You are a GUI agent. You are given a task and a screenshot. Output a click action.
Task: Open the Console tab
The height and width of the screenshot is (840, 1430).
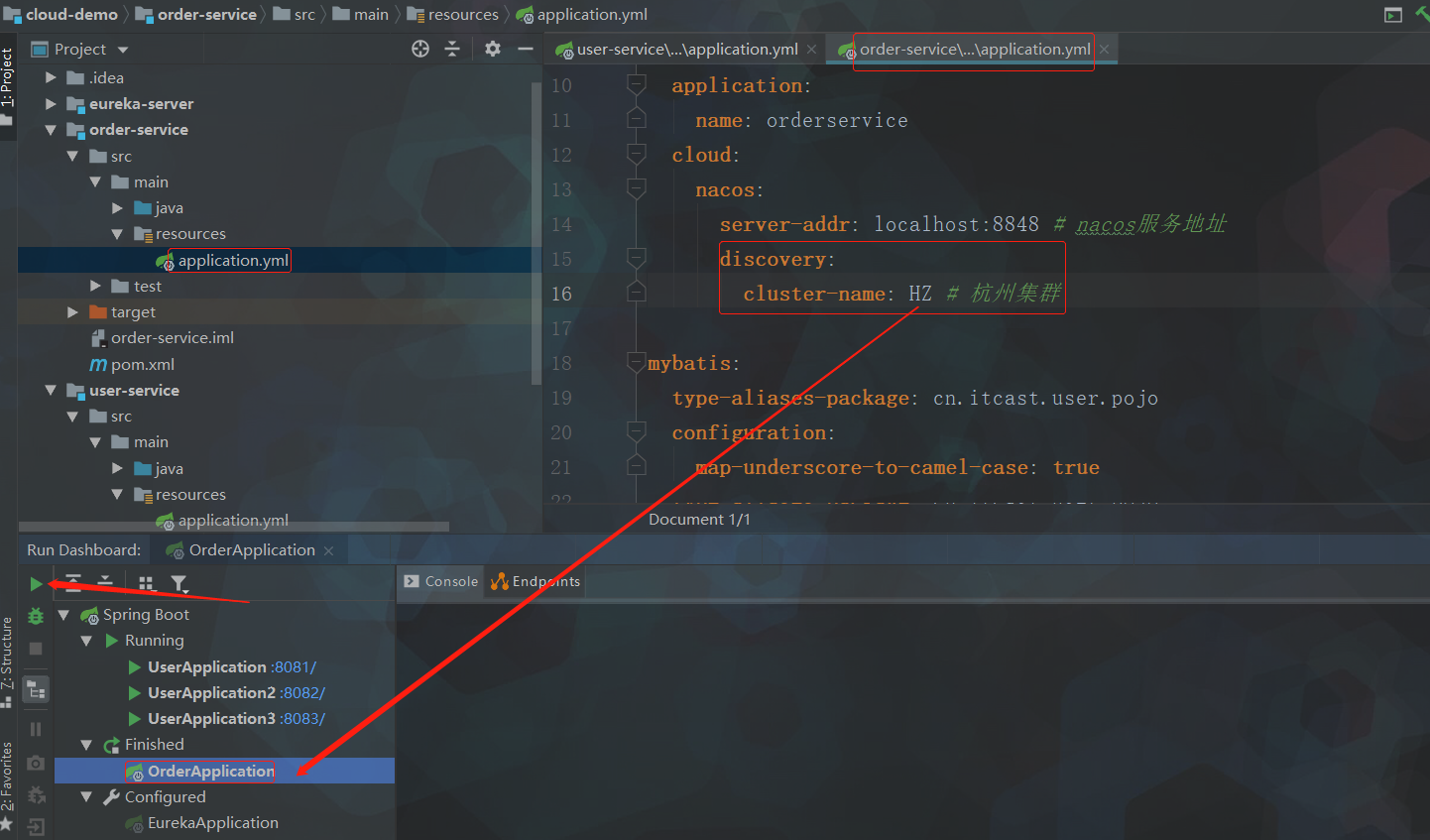click(x=441, y=582)
